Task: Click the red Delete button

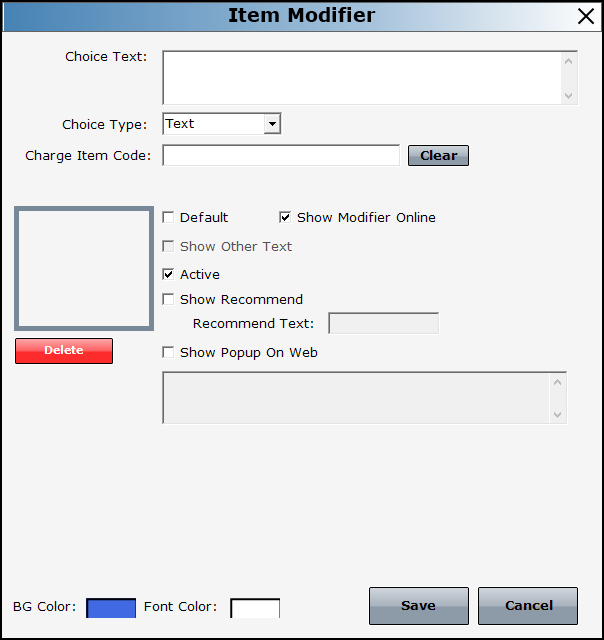Action: pyautogui.click(x=64, y=351)
